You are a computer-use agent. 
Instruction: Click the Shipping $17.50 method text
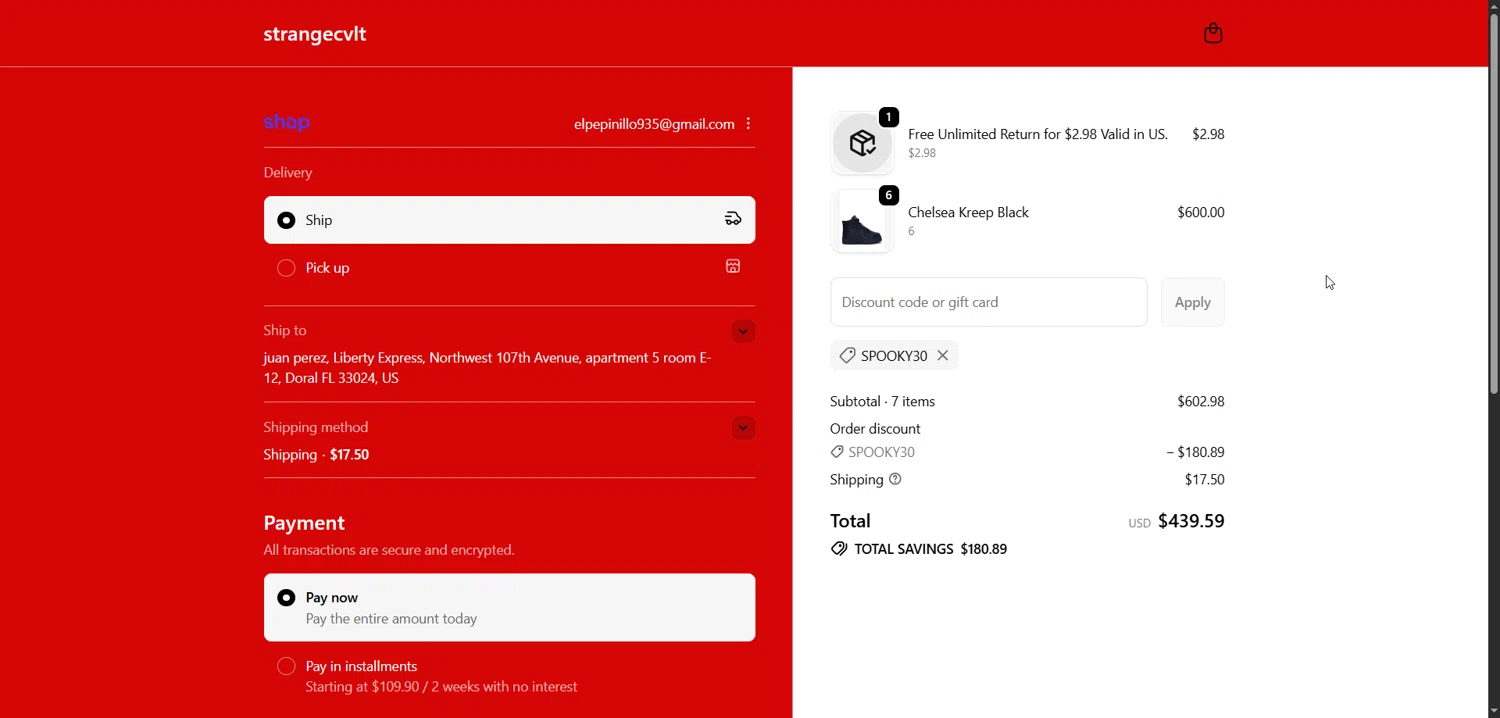coord(316,454)
